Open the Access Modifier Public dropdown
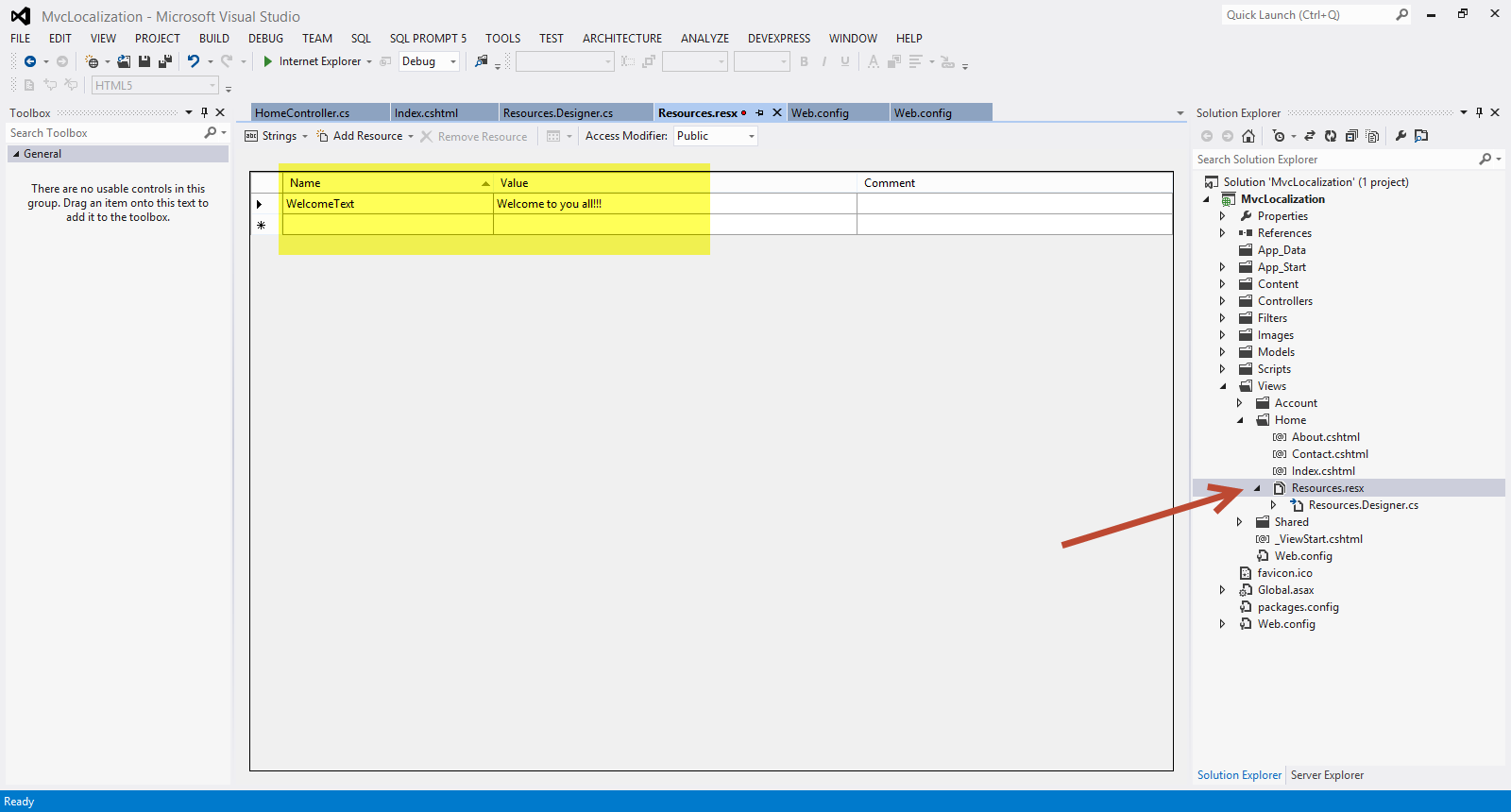The width and height of the screenshot is (1511, 812). click(752, 137)
